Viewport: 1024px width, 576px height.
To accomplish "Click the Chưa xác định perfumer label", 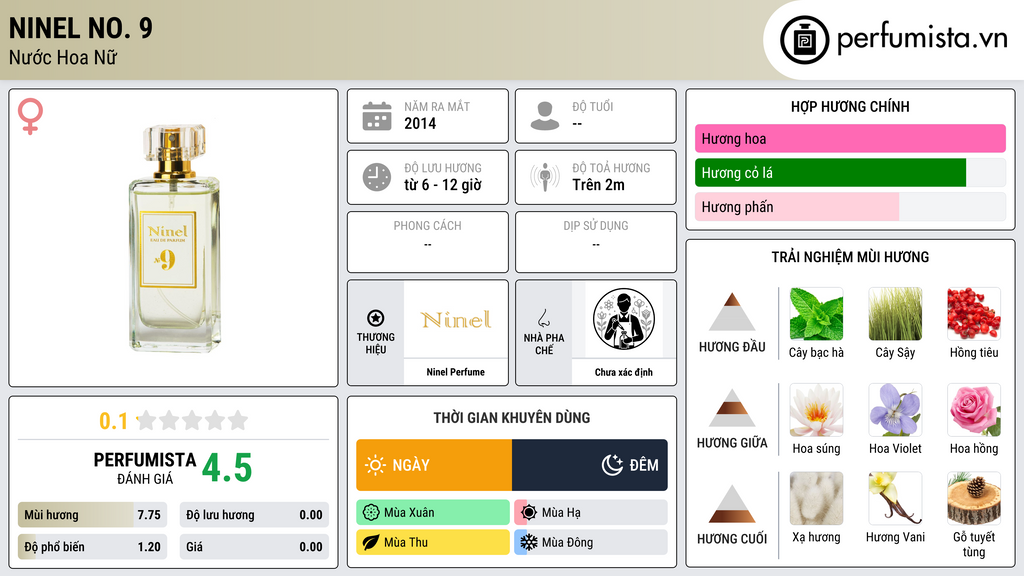I will point(624,372).
